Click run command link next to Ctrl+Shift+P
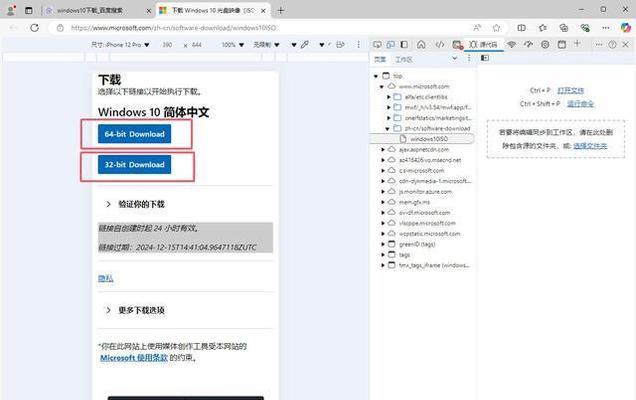The height and width of the screenshot is (400, 636). (580, 104)
